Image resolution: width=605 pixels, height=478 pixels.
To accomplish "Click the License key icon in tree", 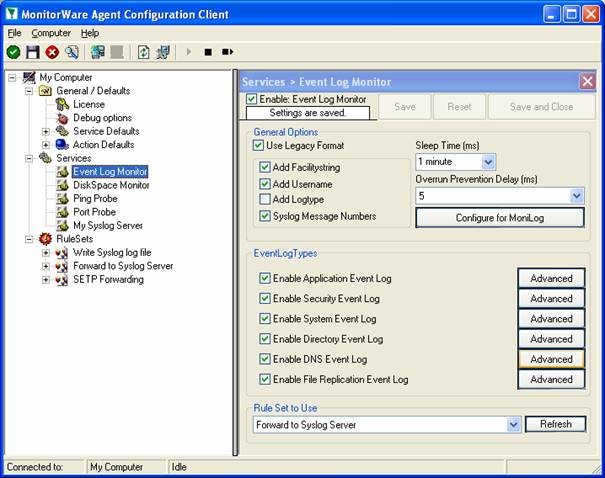I will tap(62, 104).
